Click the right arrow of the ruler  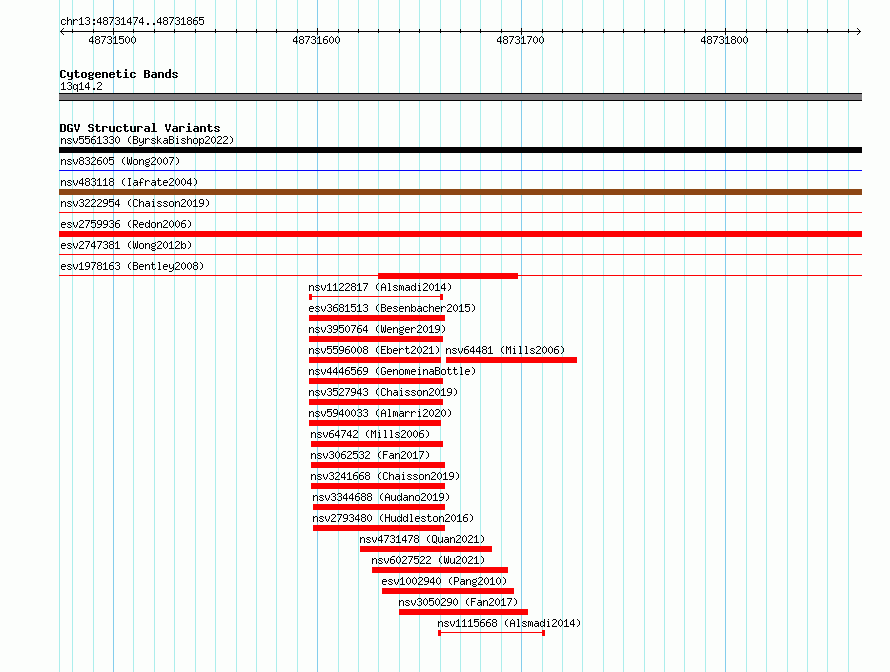pos(858,32)
